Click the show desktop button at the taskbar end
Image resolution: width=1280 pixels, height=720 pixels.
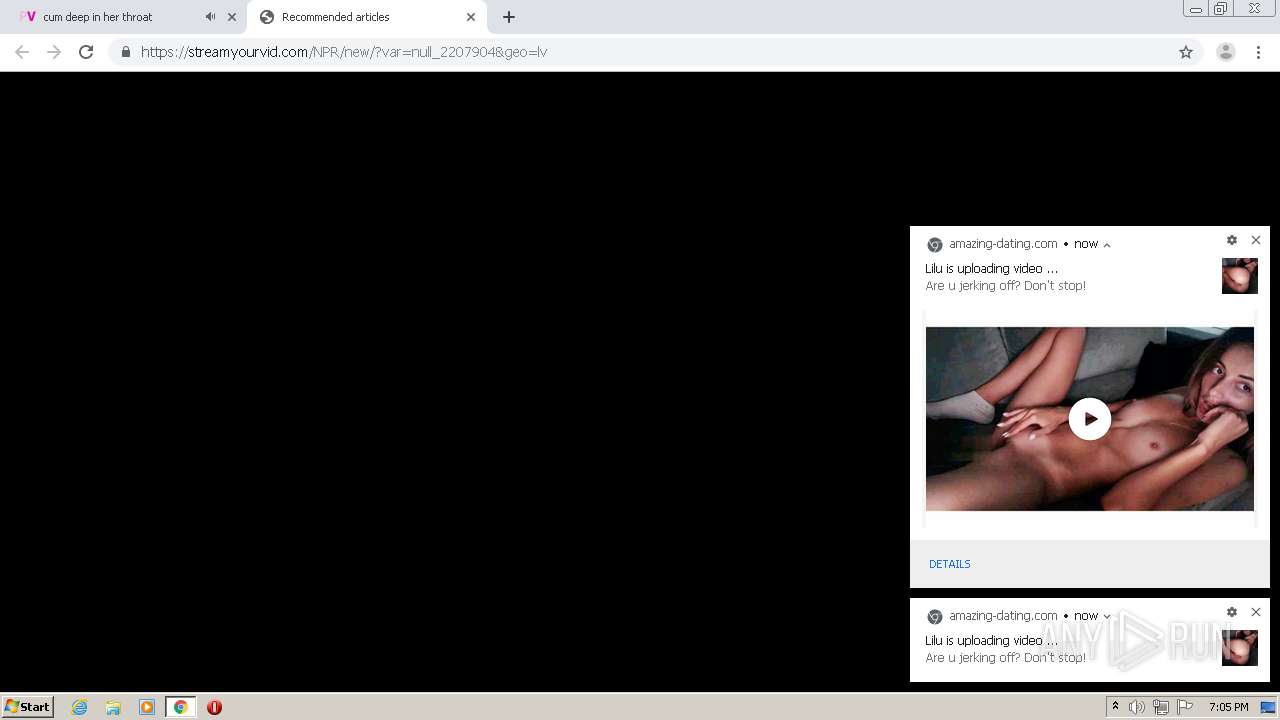click(x=1268, y=707)
